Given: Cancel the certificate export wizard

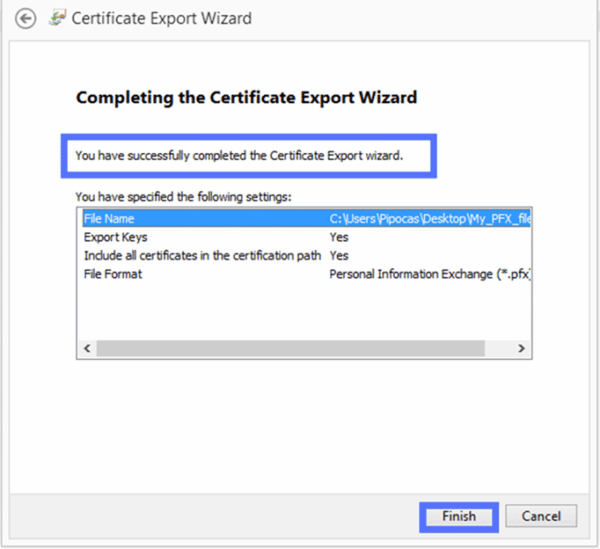Looking at the screenshot, I should pyautogui.click(x=541, y=516).
